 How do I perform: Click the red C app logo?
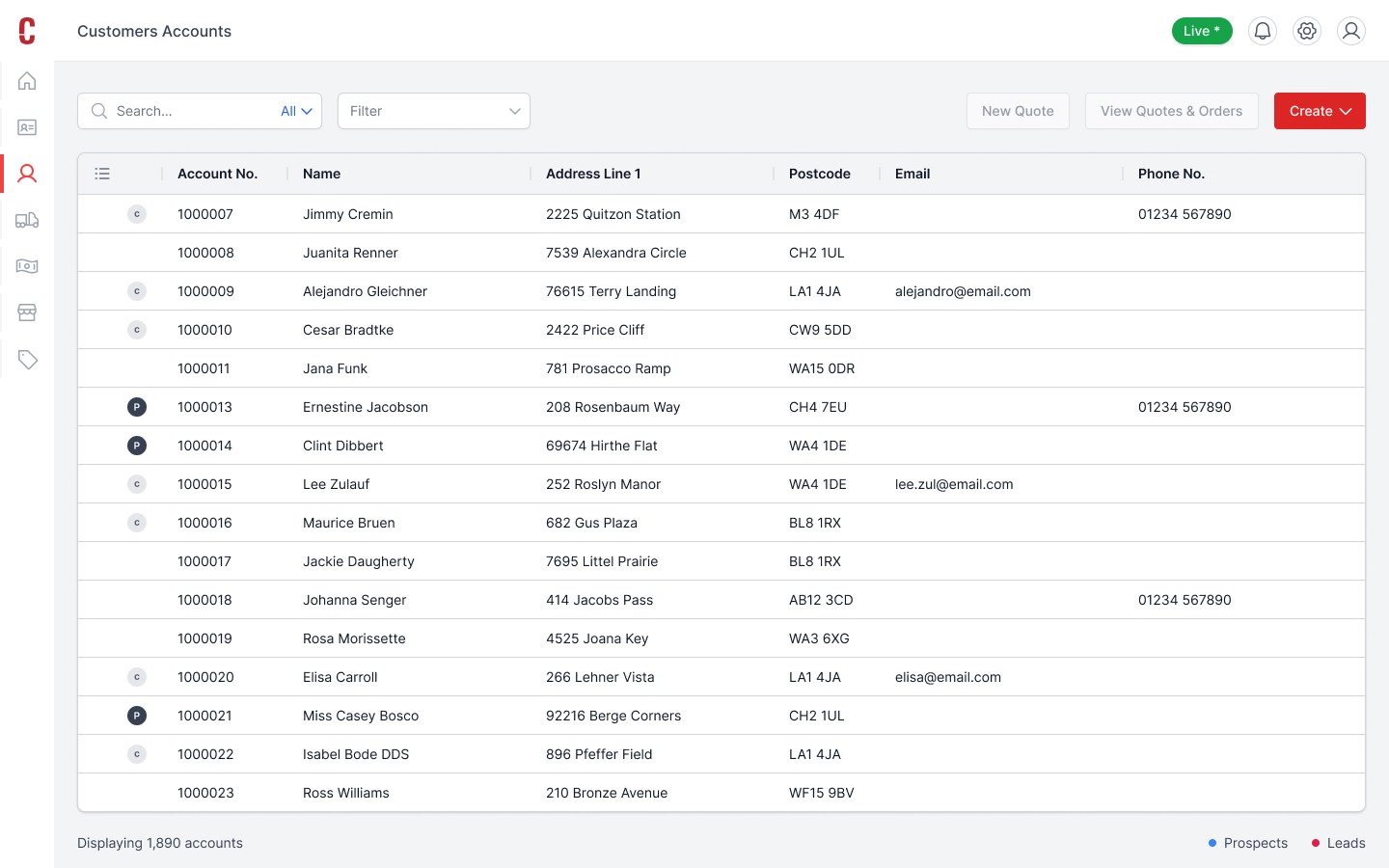[27, 31]
